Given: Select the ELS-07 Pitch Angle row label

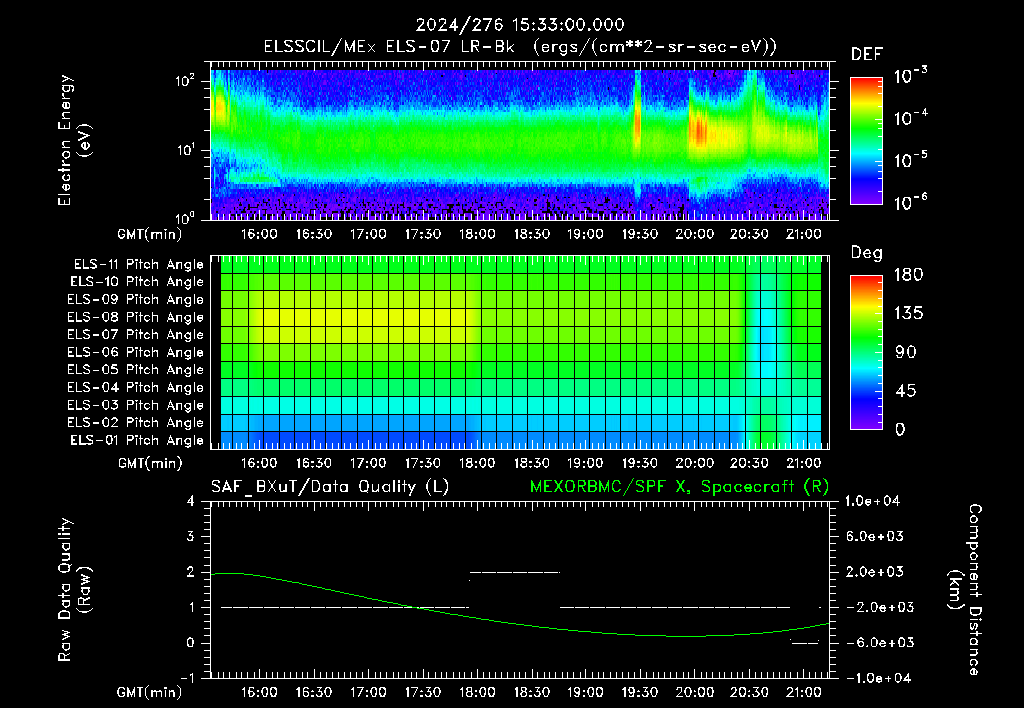Looking at the screenshot, I should pos(135,334).
